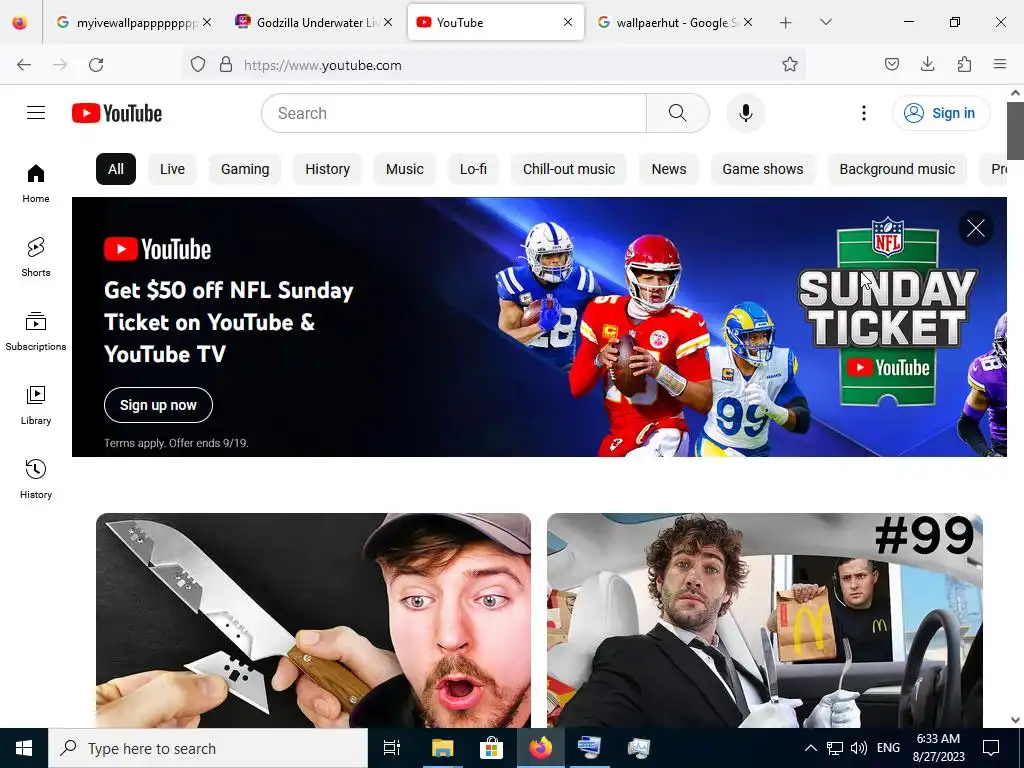Image resolution: width=1024 pixels, height=768 pixels.
Task: Open Library from the sidebar
Action: tap(36, 406)
